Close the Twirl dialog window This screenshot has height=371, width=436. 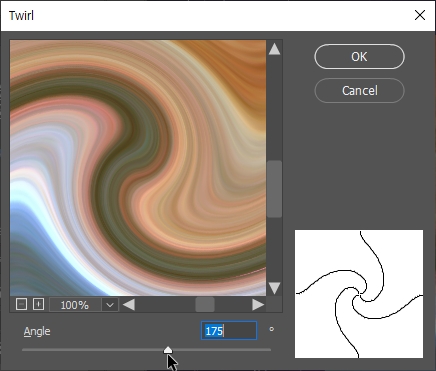click(x=420, y=15)
